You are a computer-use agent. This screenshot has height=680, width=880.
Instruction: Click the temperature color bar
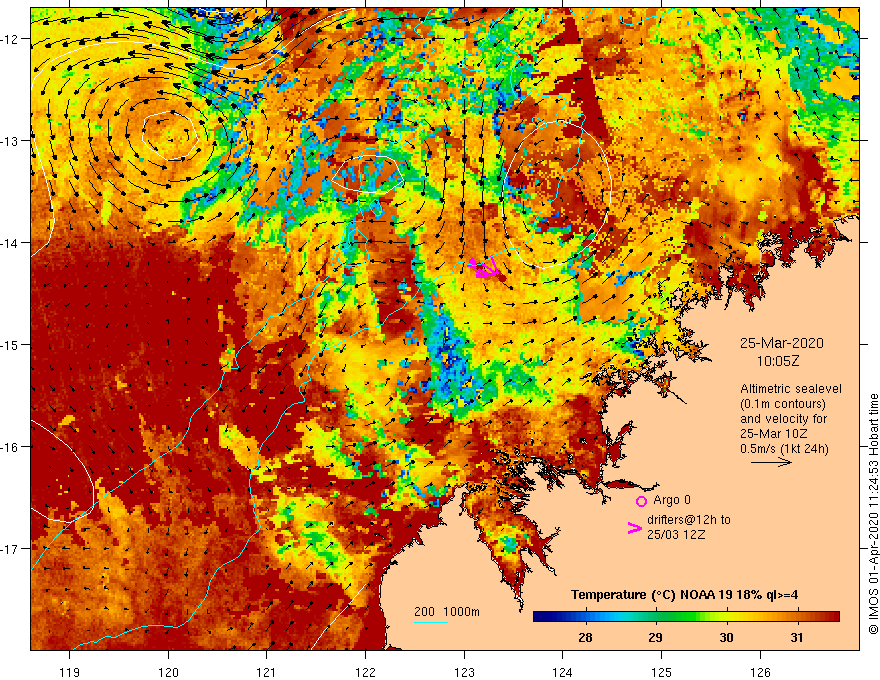[x=686, y=617]
